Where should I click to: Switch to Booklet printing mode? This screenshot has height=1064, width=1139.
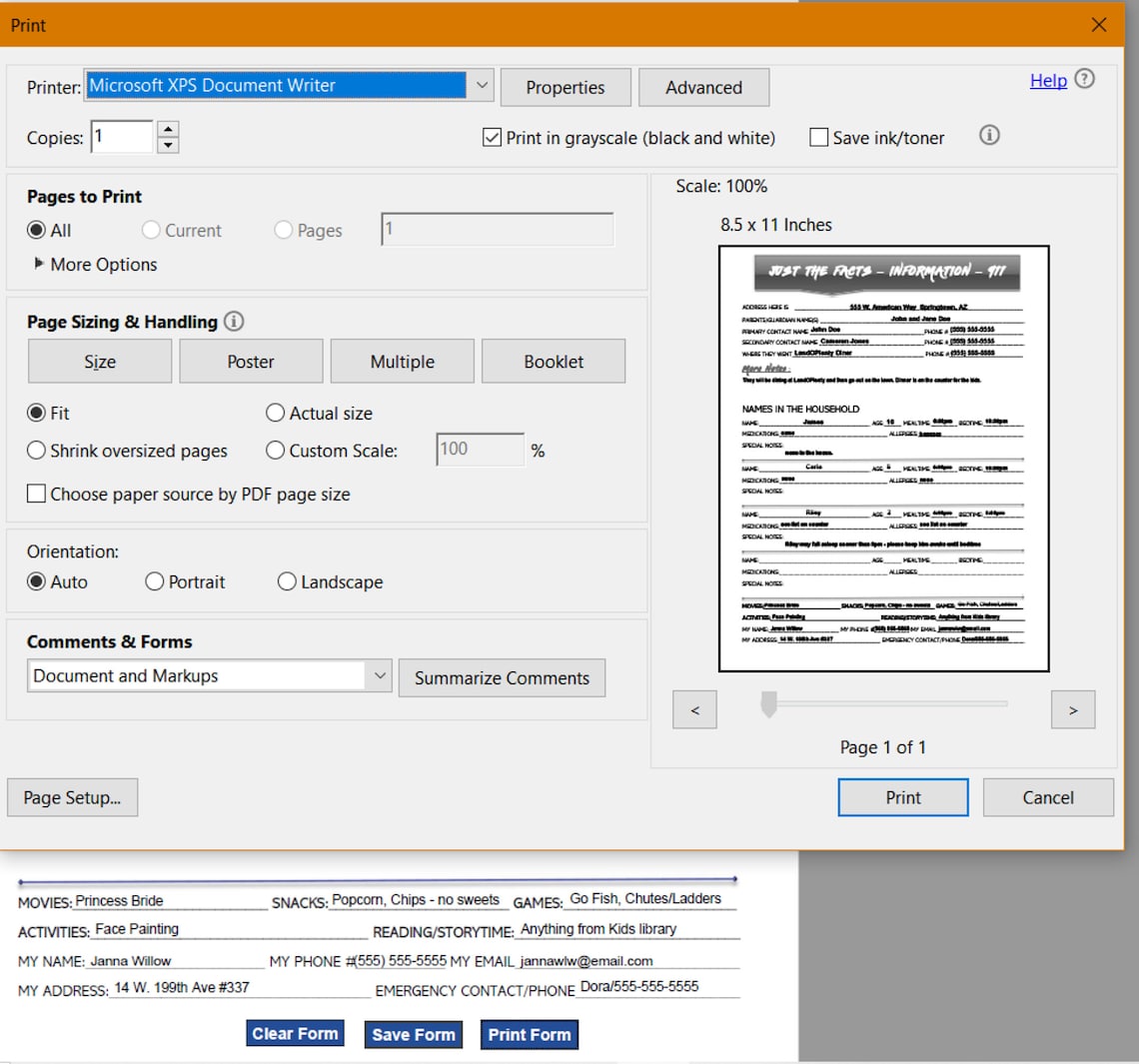coord(554,361)
